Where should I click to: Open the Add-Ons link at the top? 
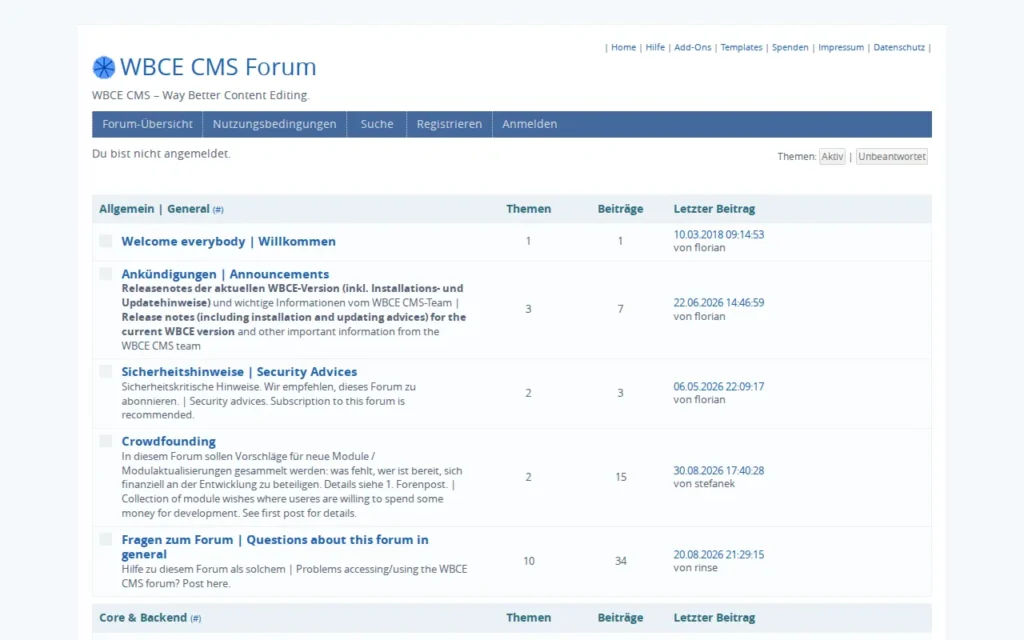click(692, 47)
